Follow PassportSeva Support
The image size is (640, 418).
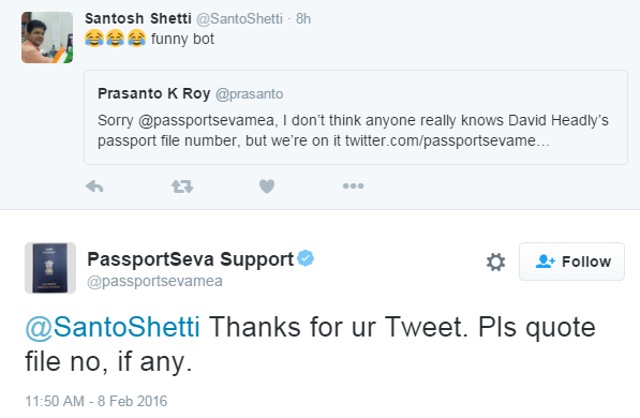pos(572,261)
